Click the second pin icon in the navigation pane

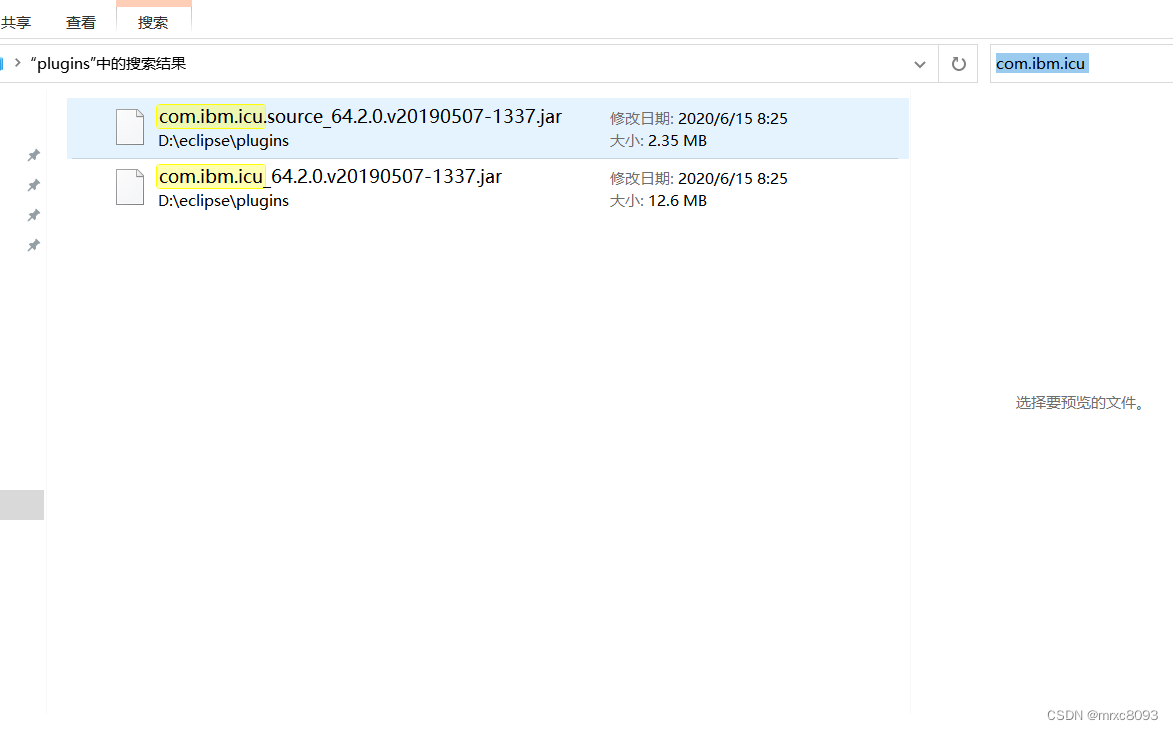(33, 185)
